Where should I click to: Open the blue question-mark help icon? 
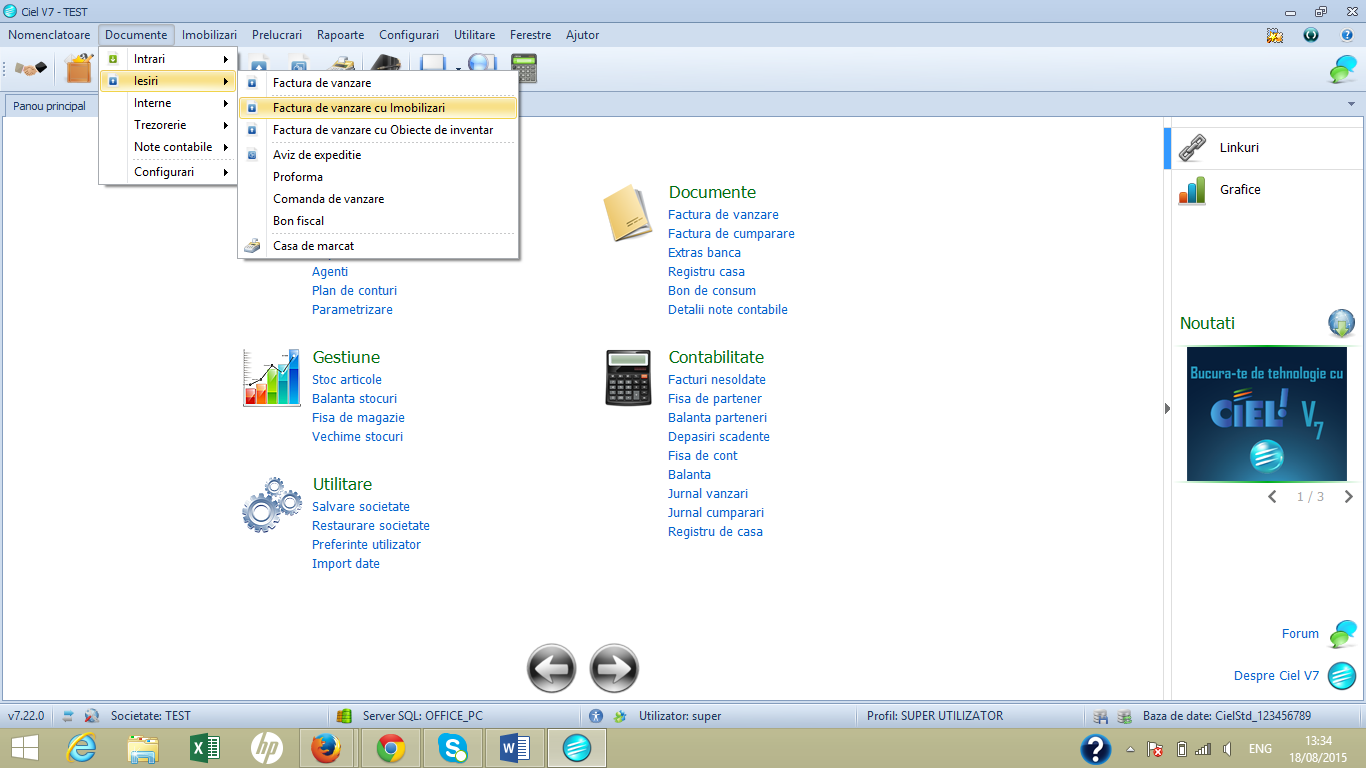pos(1347,35)
